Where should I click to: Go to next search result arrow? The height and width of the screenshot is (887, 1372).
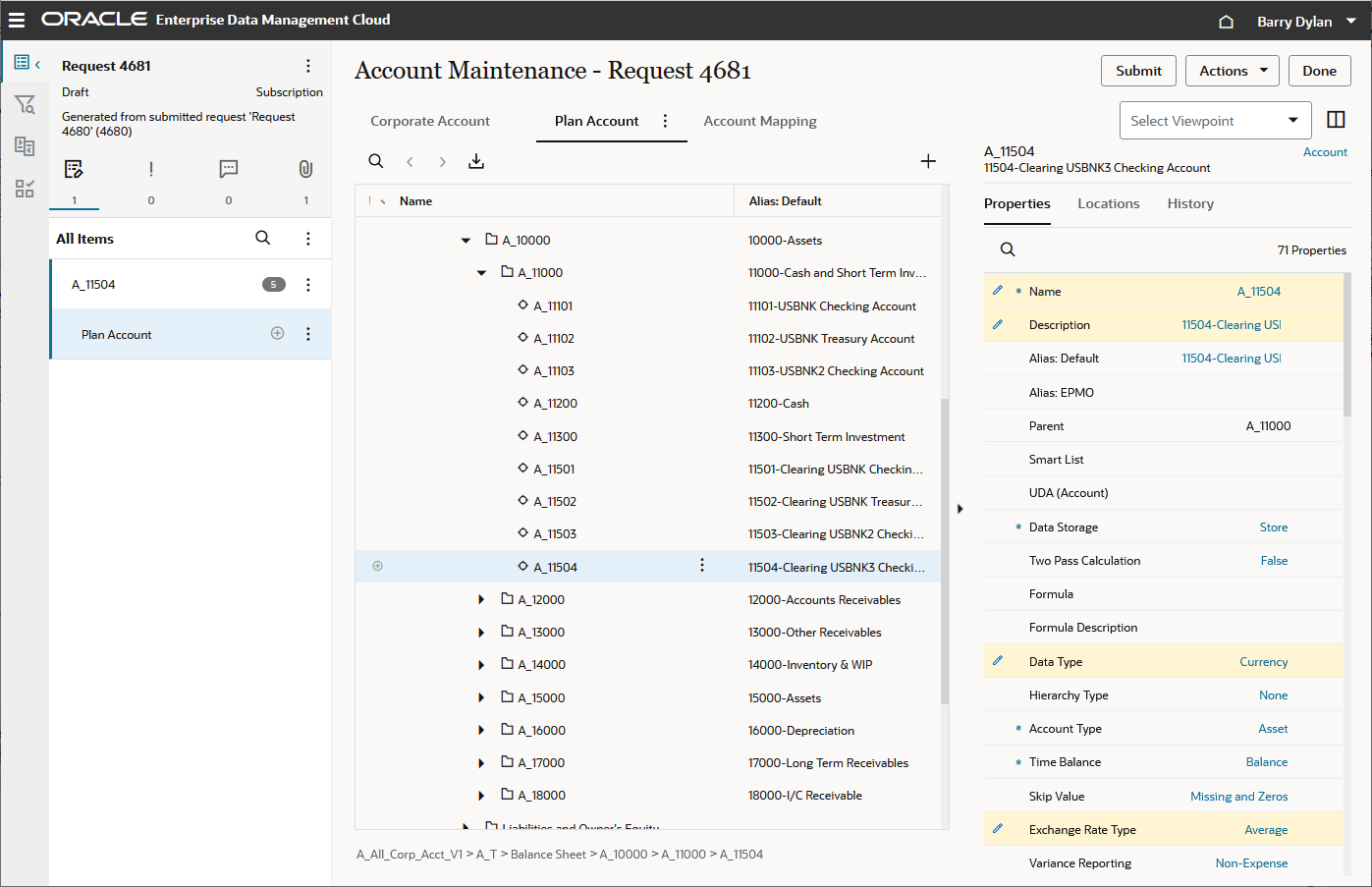point(443,162)
